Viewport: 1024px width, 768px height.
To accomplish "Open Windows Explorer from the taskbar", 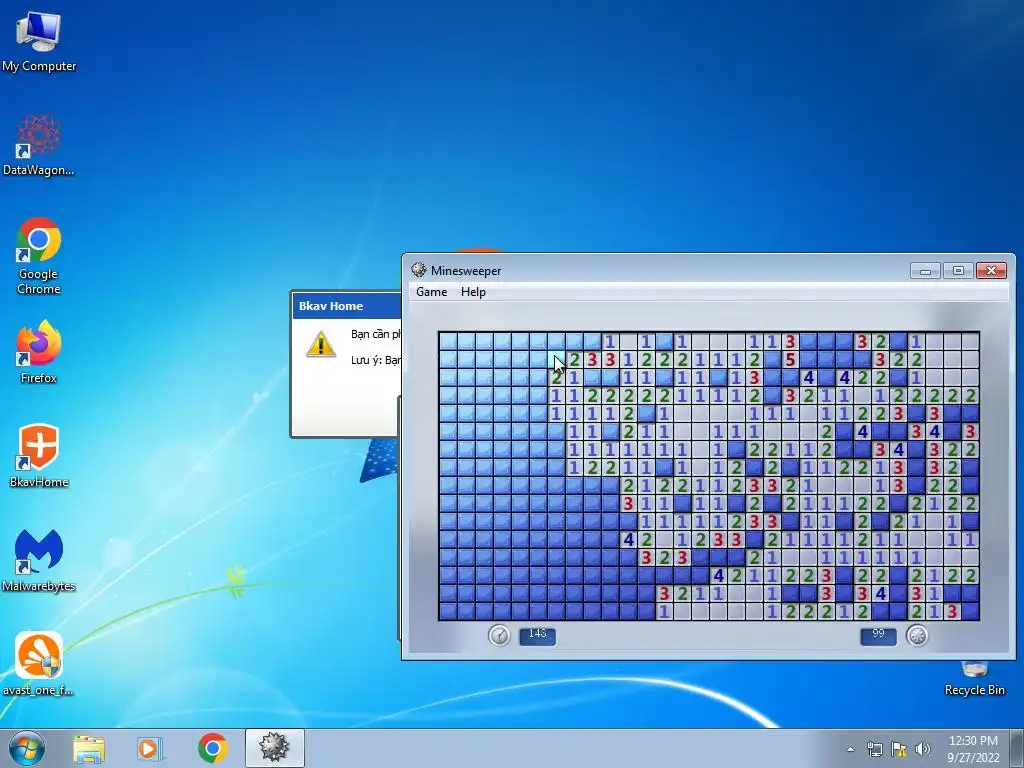I will [89, 748].
